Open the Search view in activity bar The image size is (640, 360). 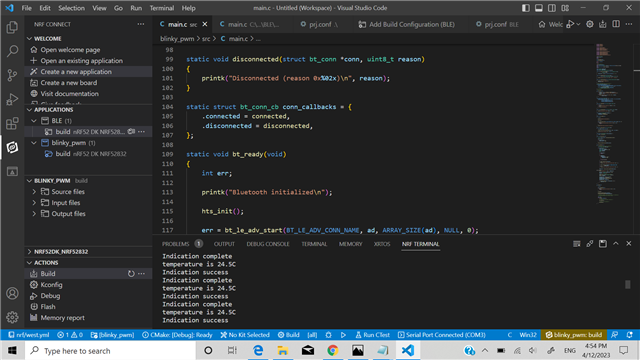[12, 51]
